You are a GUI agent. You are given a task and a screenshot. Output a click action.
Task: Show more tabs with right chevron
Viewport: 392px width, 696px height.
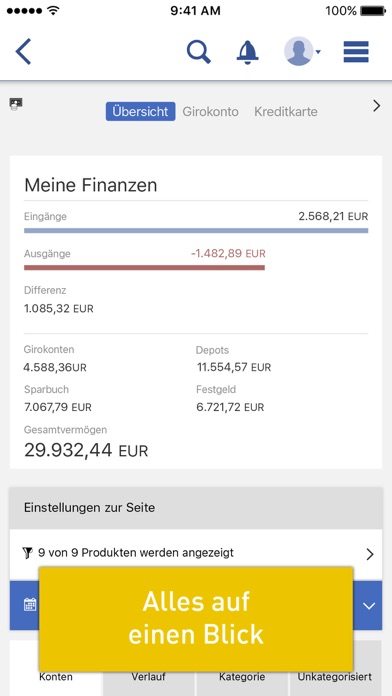[376, 106]
